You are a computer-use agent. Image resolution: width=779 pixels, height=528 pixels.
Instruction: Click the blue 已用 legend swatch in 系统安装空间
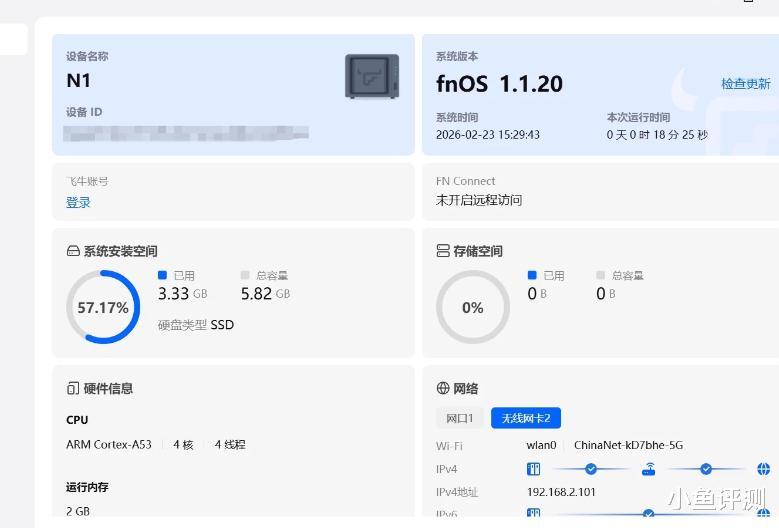tap(162, 275)
